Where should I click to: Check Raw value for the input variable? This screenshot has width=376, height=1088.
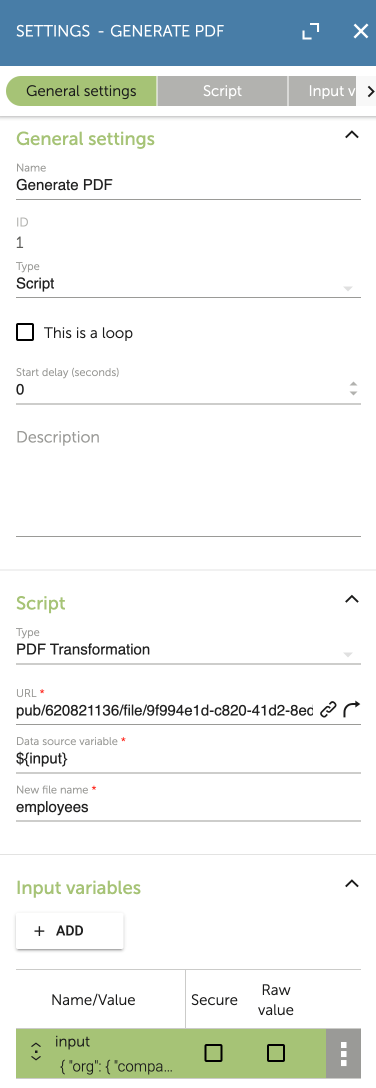(276, 1053)
